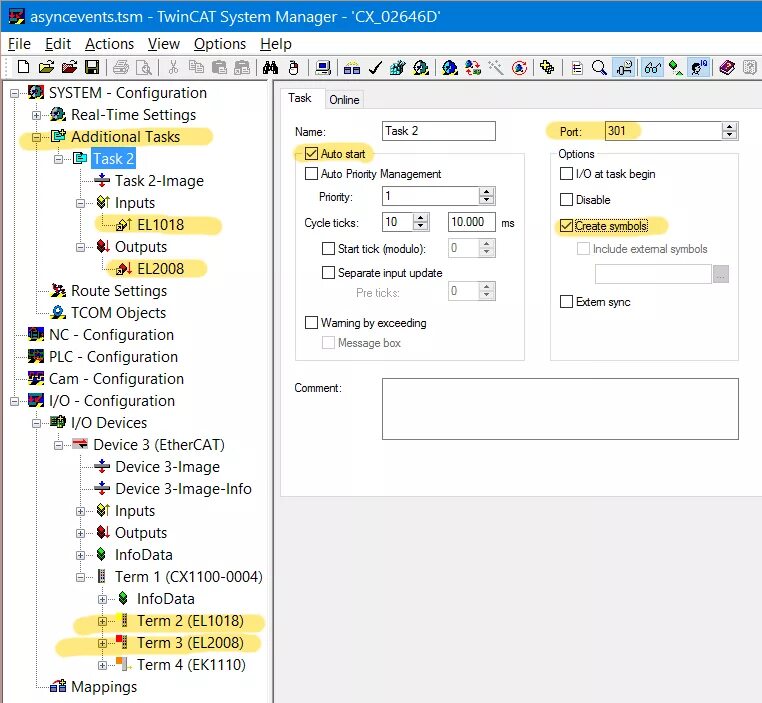The height and width of the screenshot is (703, 762).
Task: Check I/O at task begin option
Action: point(566,173)
